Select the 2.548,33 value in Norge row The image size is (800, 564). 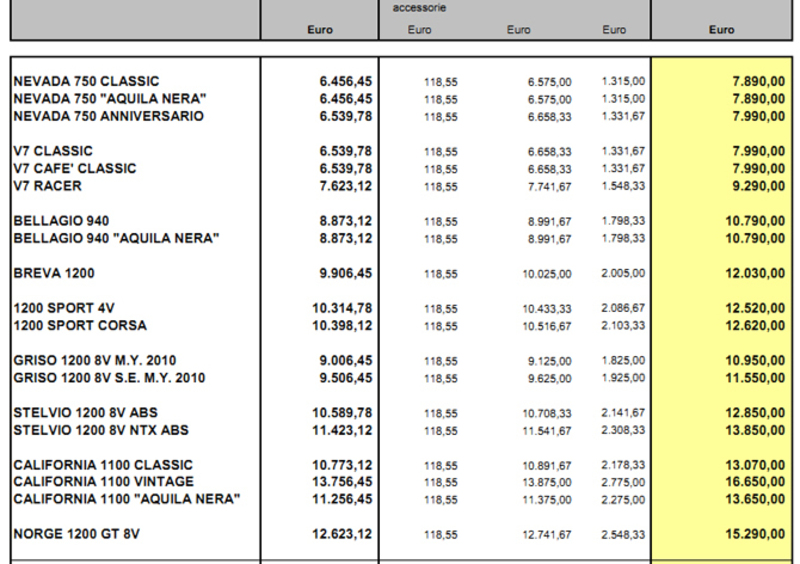pos(623,535)
